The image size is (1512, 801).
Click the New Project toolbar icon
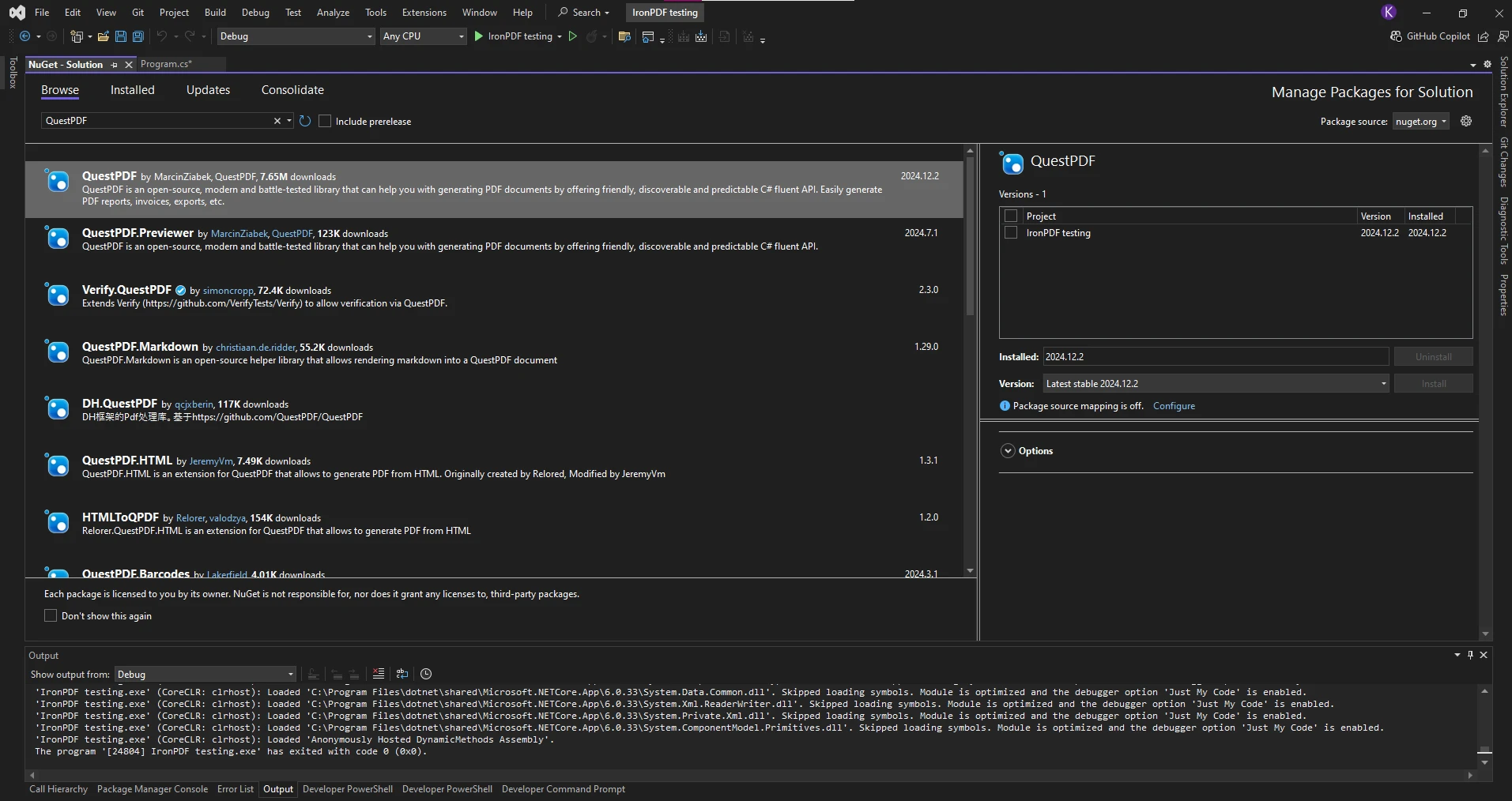pos(77,36)
